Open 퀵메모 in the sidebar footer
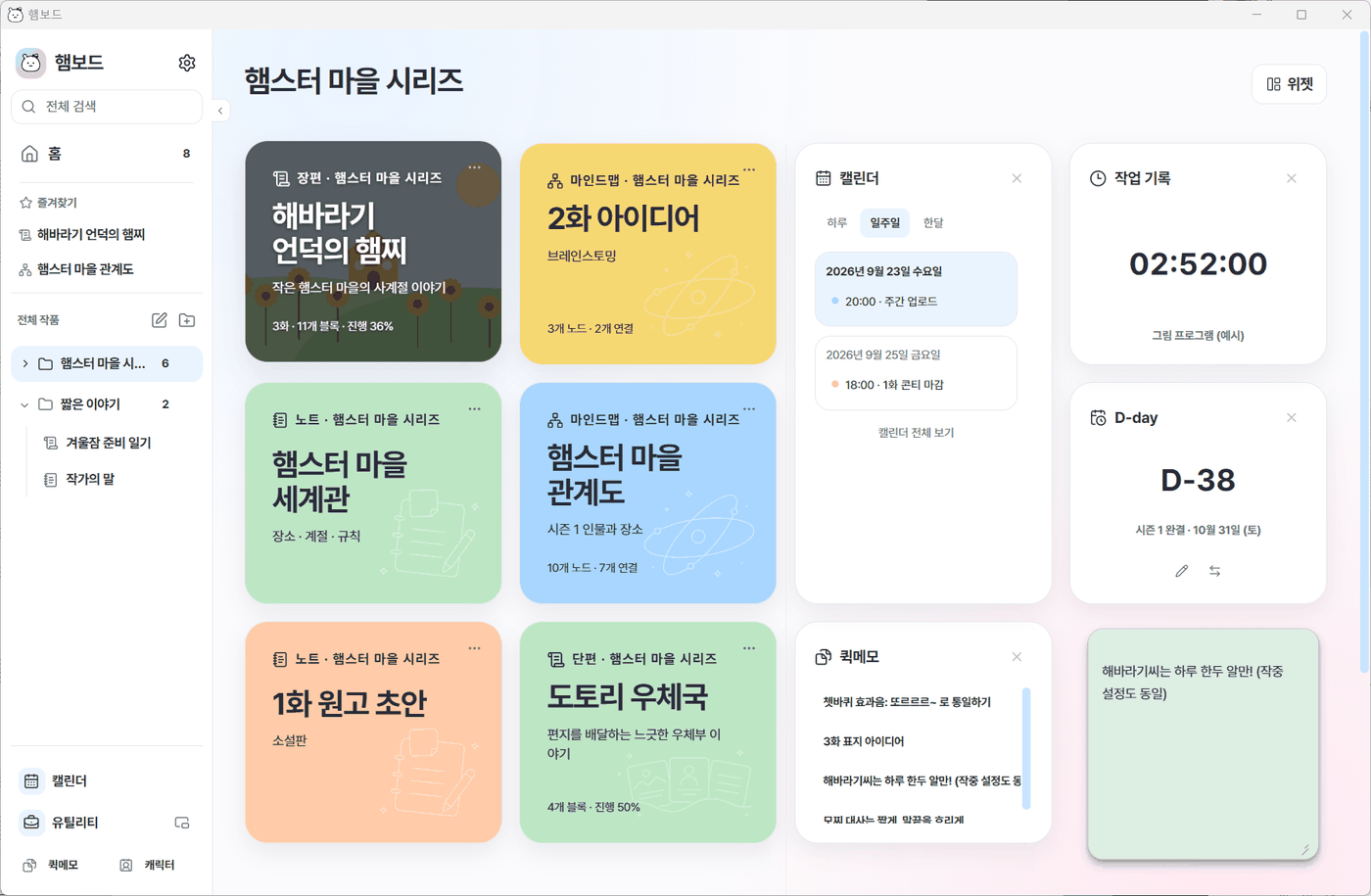The image size is (1371, 896). pyautogui.click(x=52, y=865)
